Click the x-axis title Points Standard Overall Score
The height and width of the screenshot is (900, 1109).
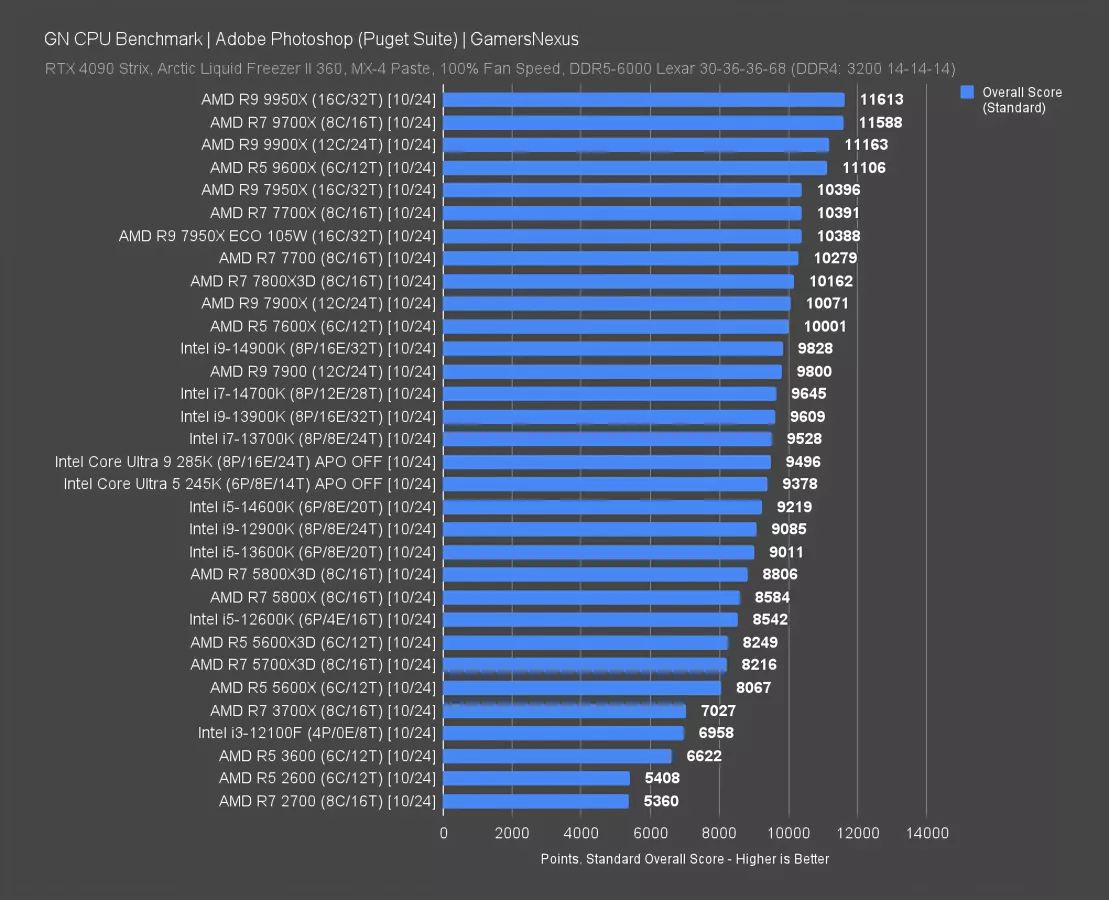[684, 858]
